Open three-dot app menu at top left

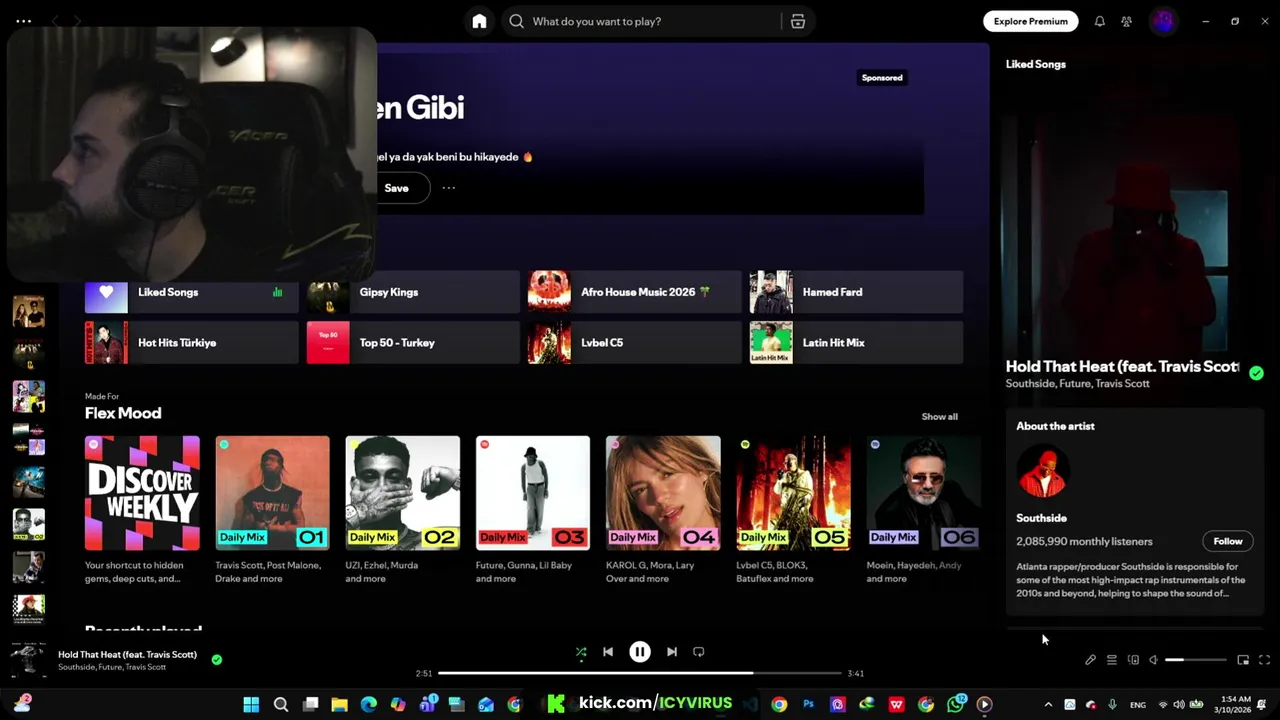(23, 21)
